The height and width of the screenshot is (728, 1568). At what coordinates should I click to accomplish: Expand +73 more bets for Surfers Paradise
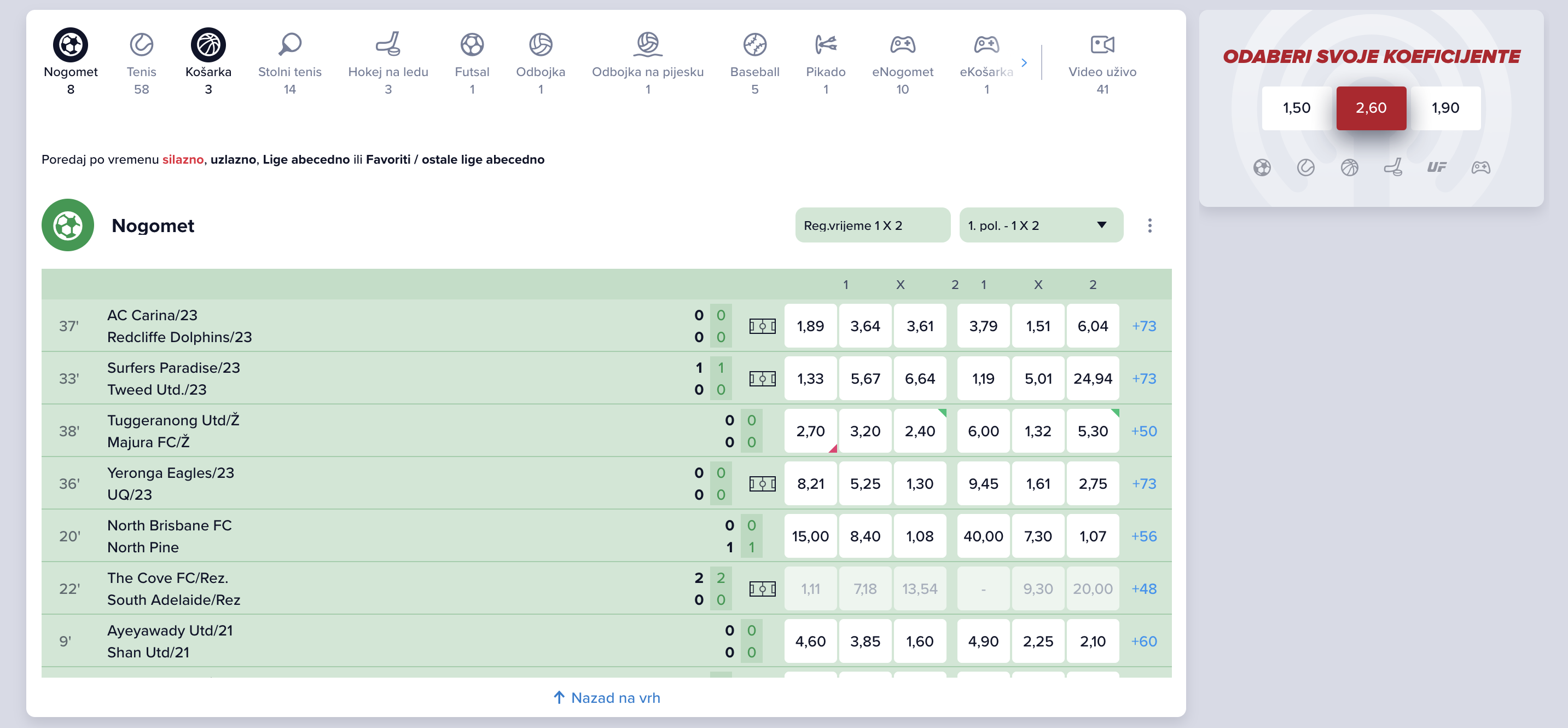(x=1144, y=379)
